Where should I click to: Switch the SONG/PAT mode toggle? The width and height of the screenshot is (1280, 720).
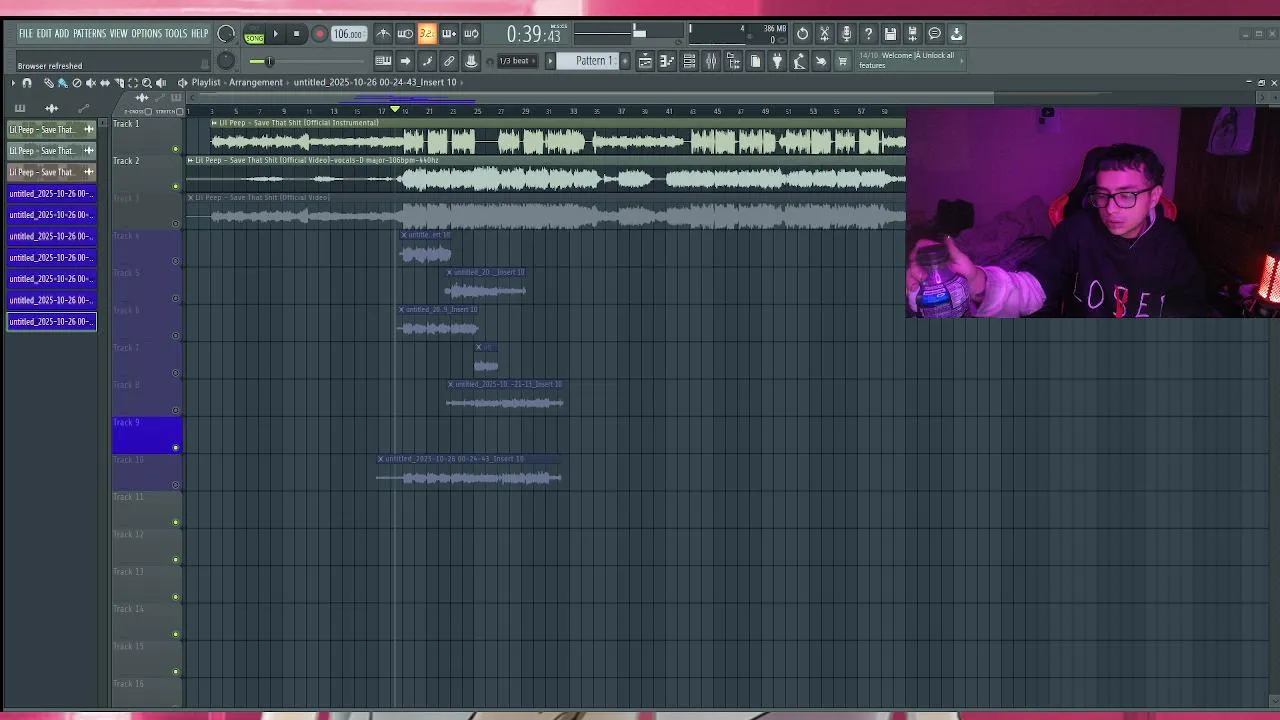pyautogui.click(x=254, y=34)
